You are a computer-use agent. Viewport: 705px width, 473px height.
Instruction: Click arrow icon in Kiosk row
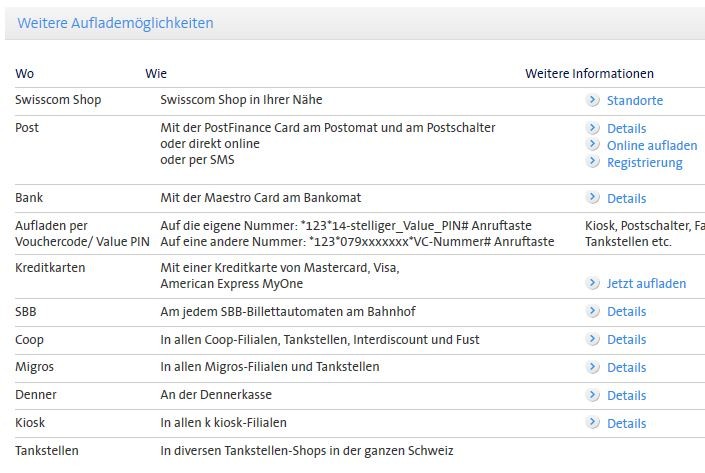[593, 423]
